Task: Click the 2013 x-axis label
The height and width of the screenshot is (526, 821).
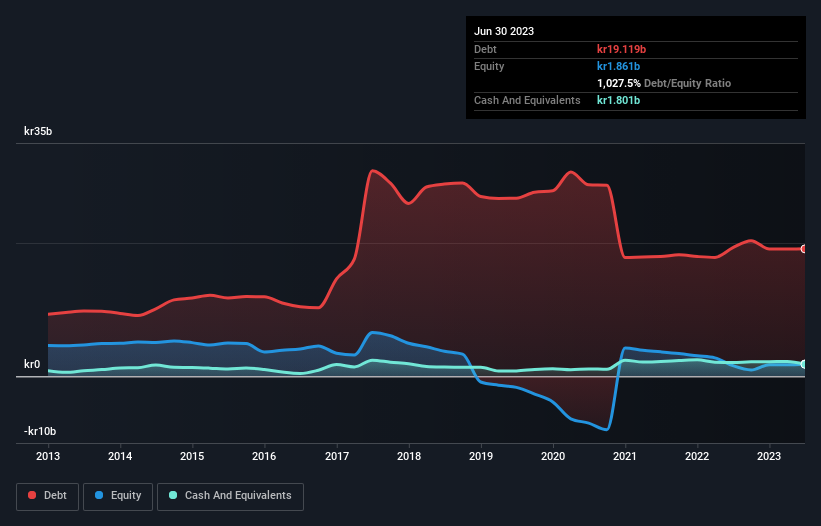Action: coord(48,456)
